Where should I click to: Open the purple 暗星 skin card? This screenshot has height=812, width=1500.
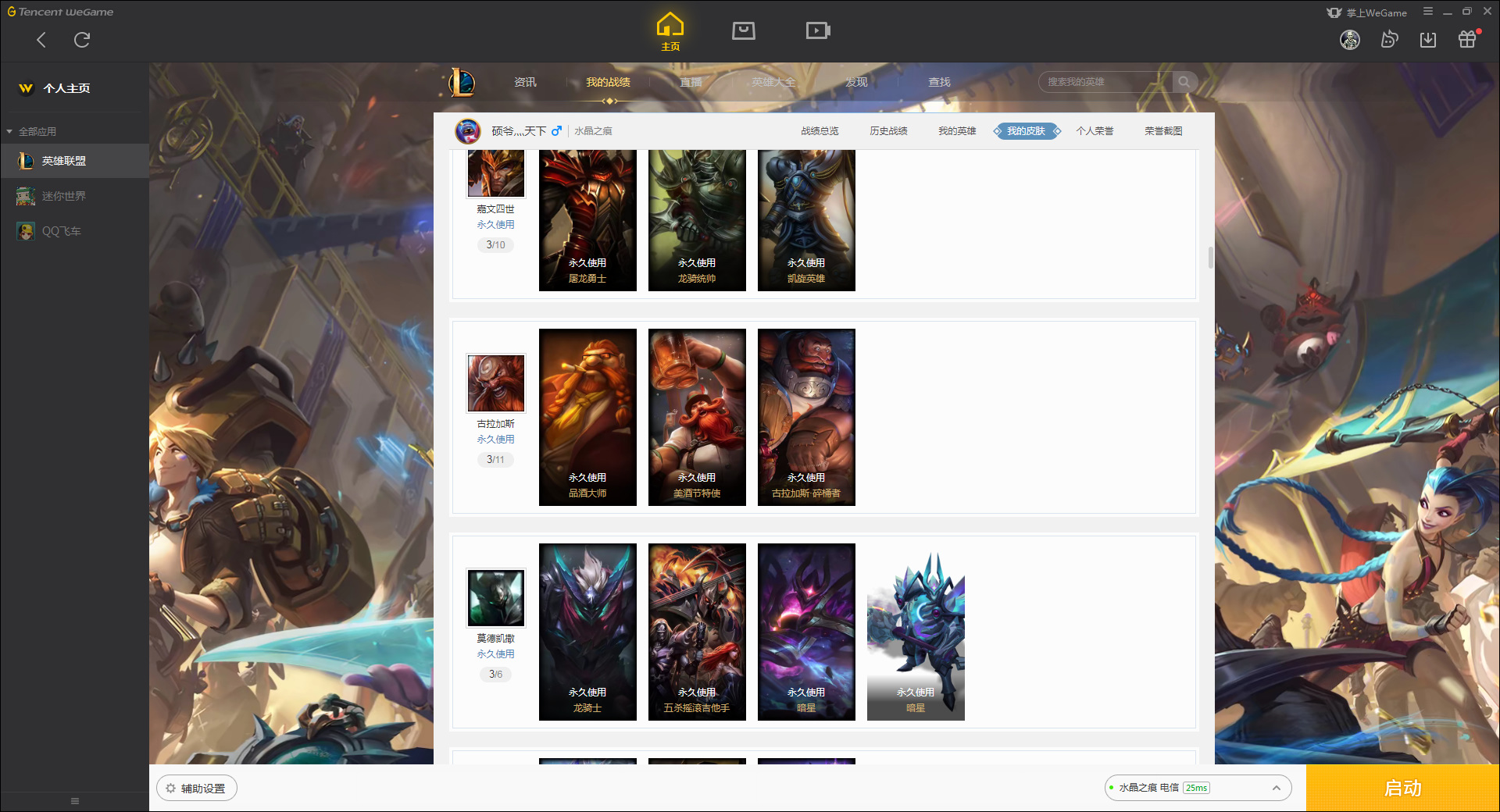tap(806, 632)
